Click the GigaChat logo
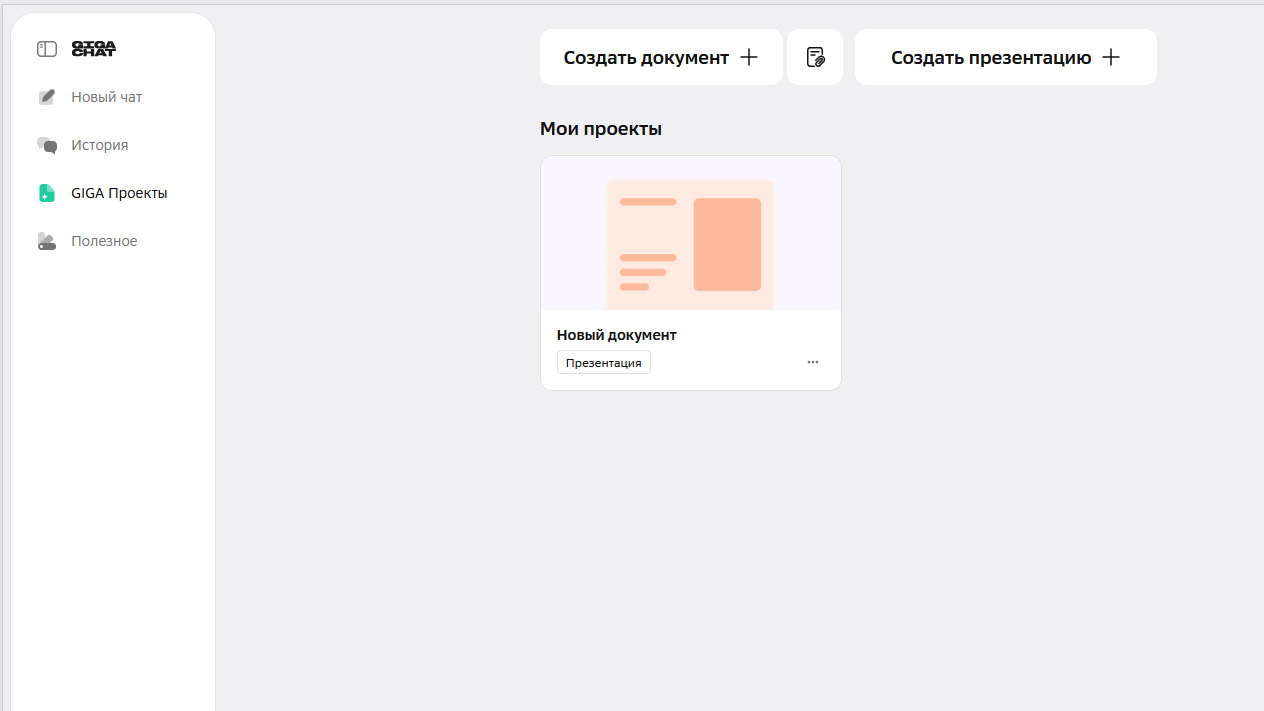 click(94, 49)
